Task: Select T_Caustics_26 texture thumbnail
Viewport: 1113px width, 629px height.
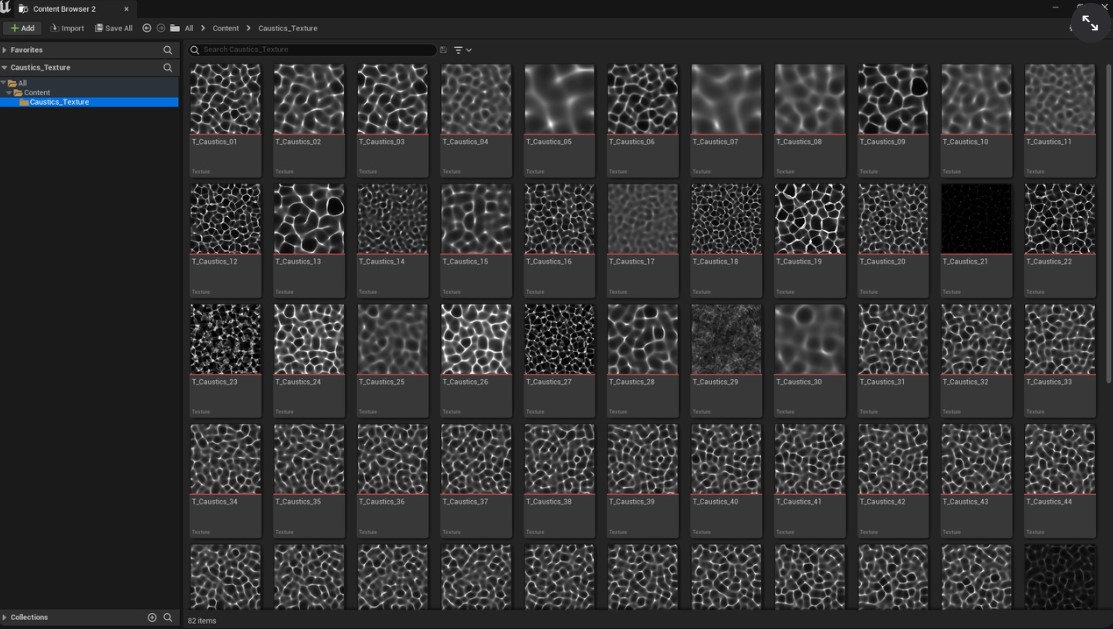Action: coord(476,339)
